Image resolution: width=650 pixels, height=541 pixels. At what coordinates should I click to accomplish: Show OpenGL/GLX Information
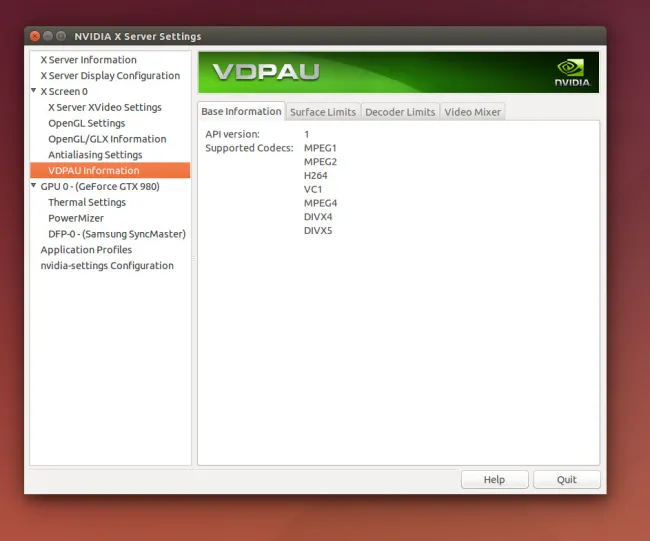coord(107,139)
